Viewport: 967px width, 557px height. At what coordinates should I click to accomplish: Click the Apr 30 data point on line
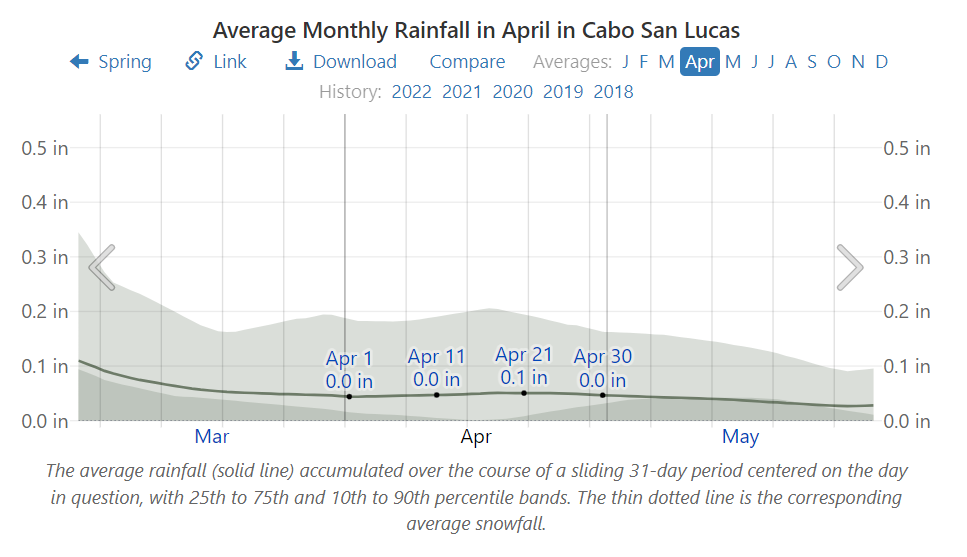click(x=603, y=395)
